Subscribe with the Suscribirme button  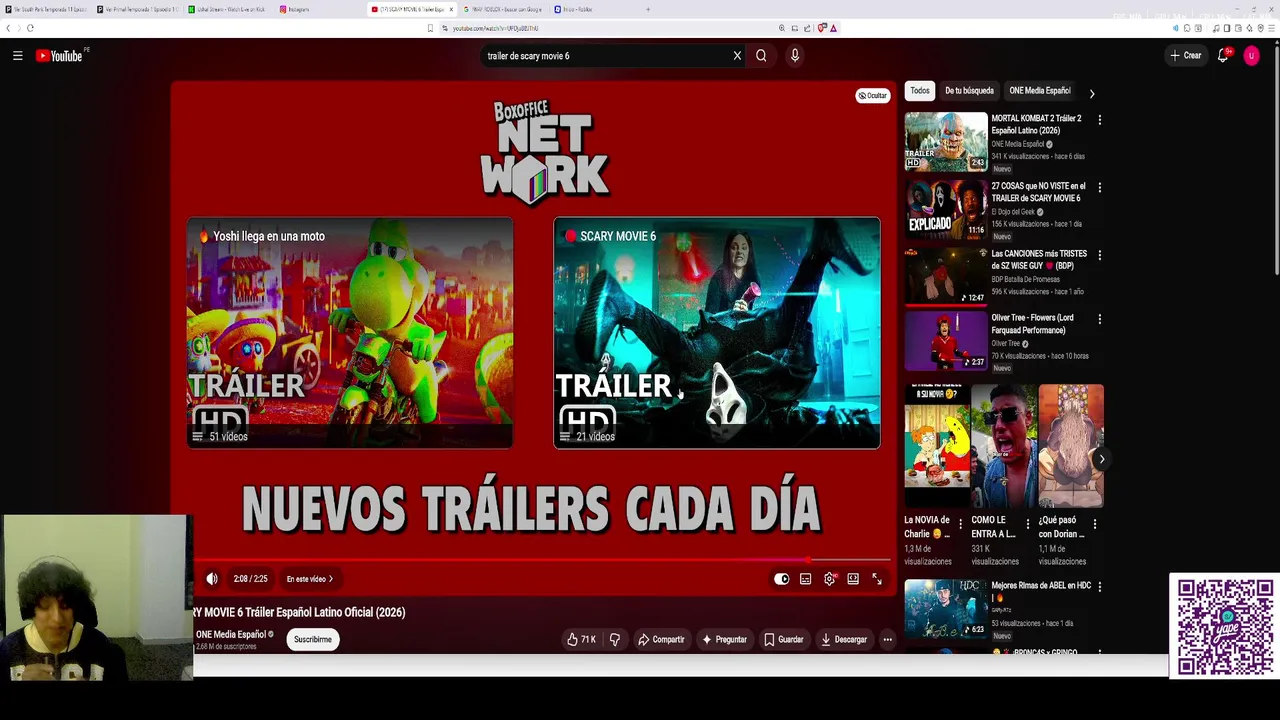[x=312, y=640]
